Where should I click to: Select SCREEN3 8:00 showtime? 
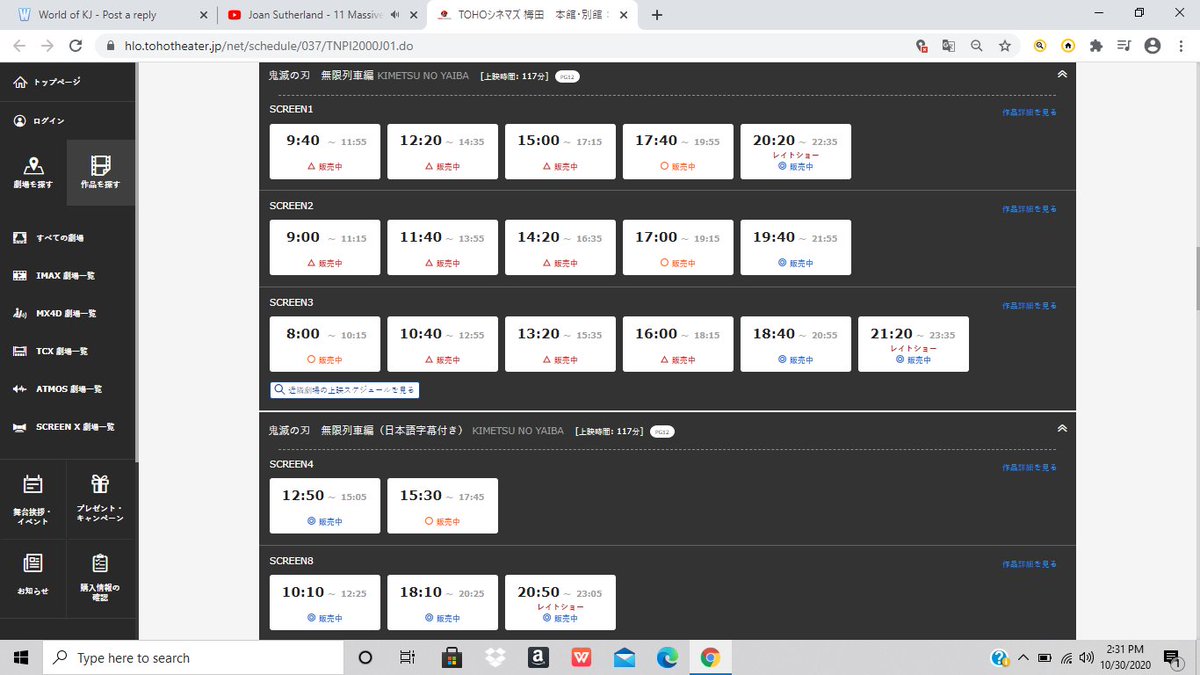325,344
